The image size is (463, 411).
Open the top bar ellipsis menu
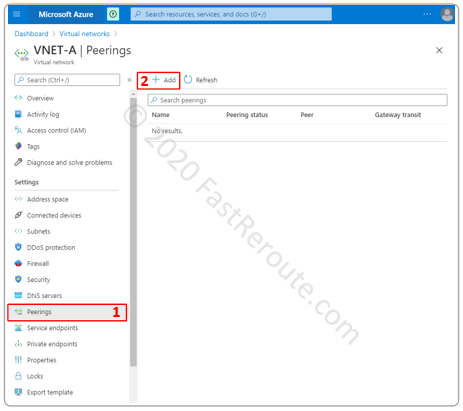tap(427, 14)
